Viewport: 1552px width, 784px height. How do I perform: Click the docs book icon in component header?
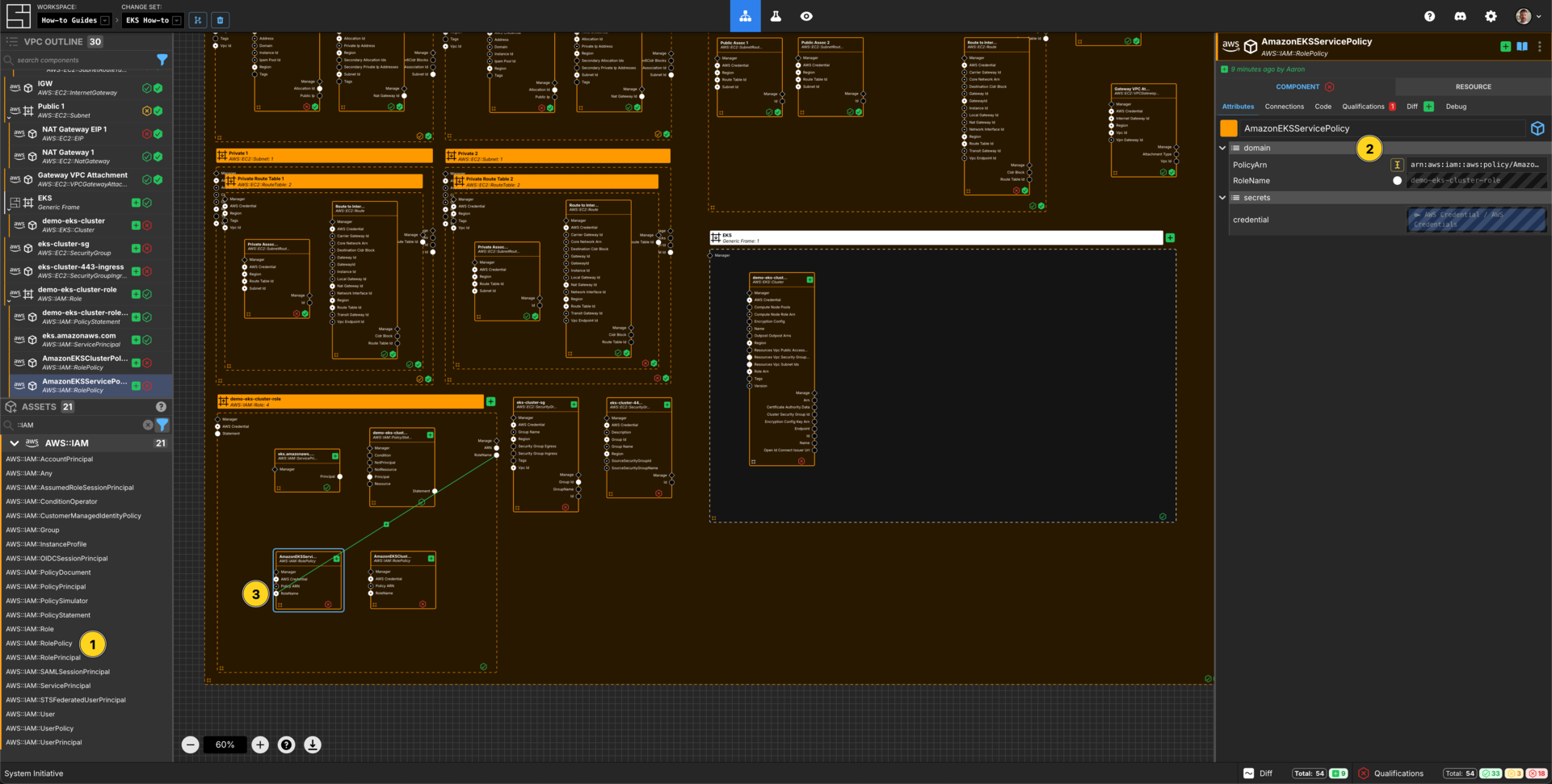[1522, 47]
